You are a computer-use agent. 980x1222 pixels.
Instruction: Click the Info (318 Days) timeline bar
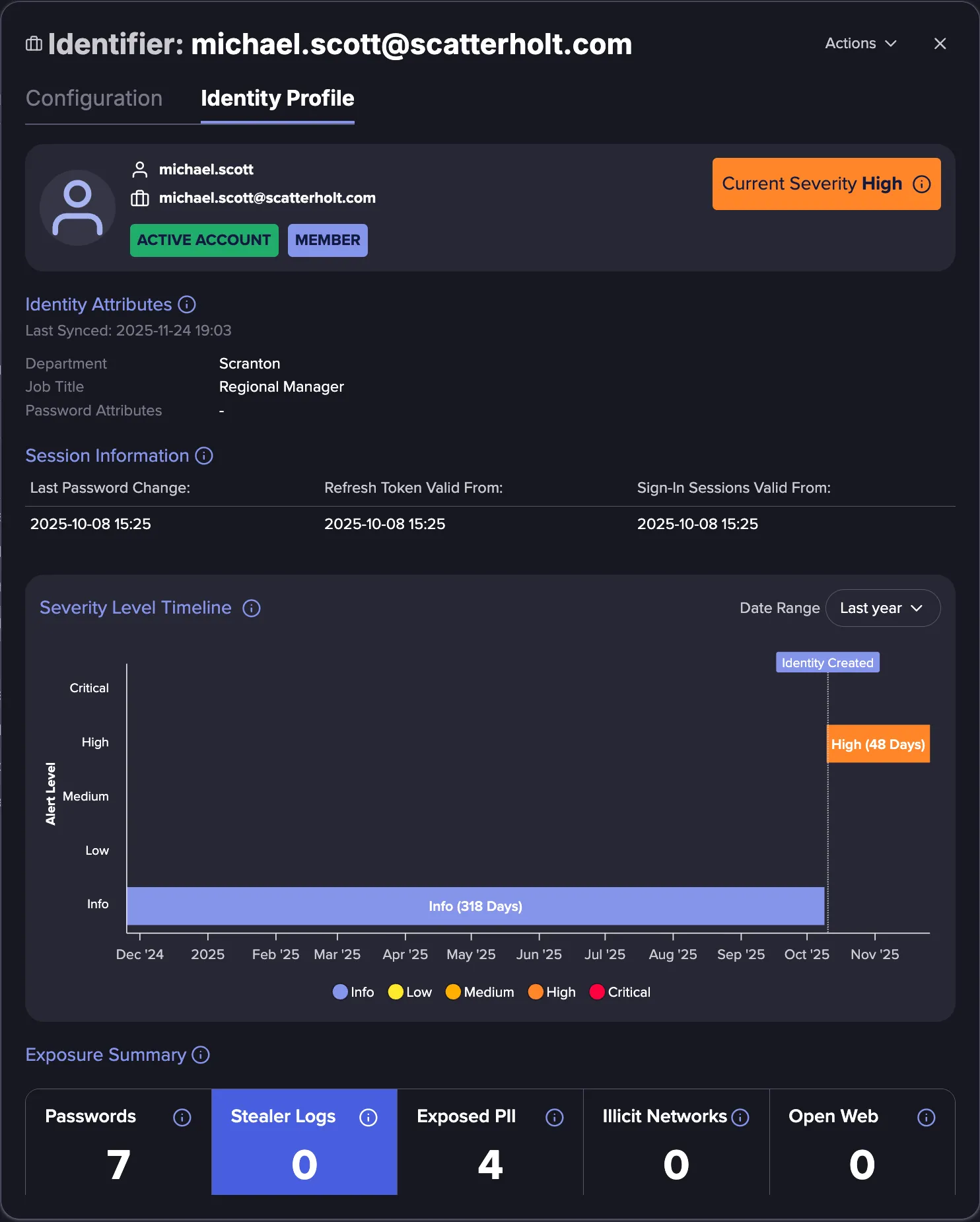point(475,906)
